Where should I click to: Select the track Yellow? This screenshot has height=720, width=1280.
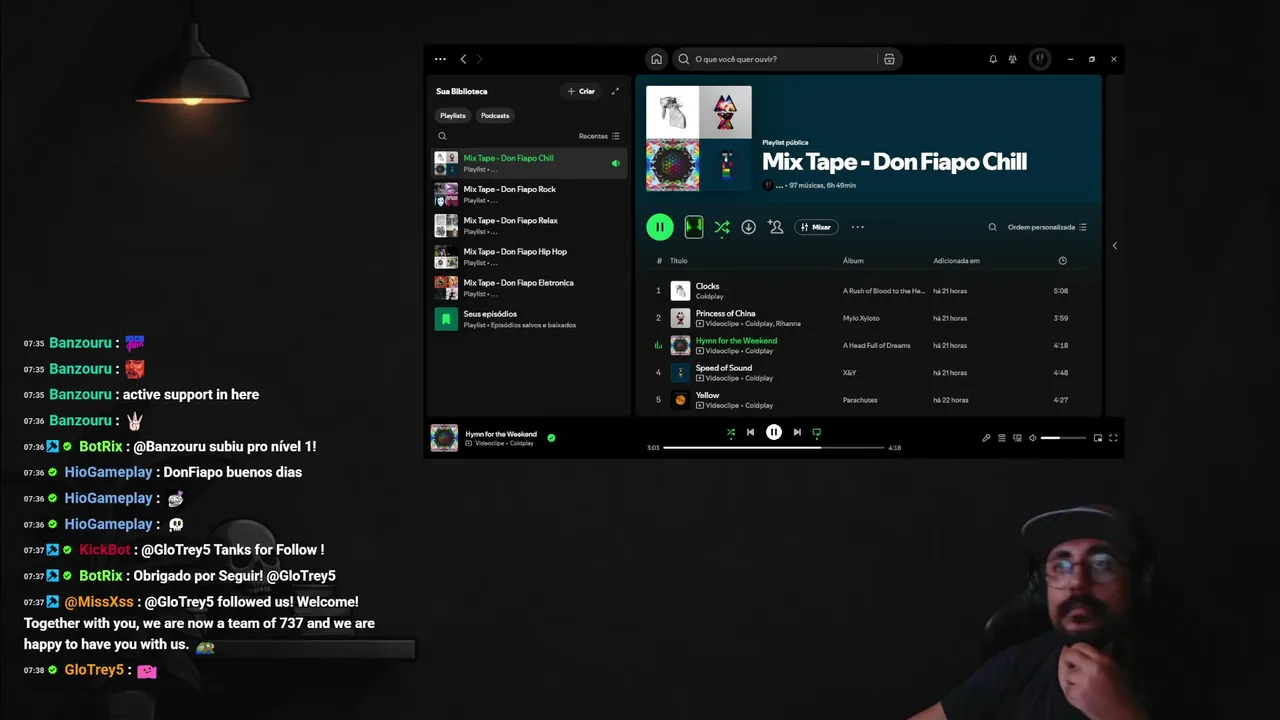[867, 400]
